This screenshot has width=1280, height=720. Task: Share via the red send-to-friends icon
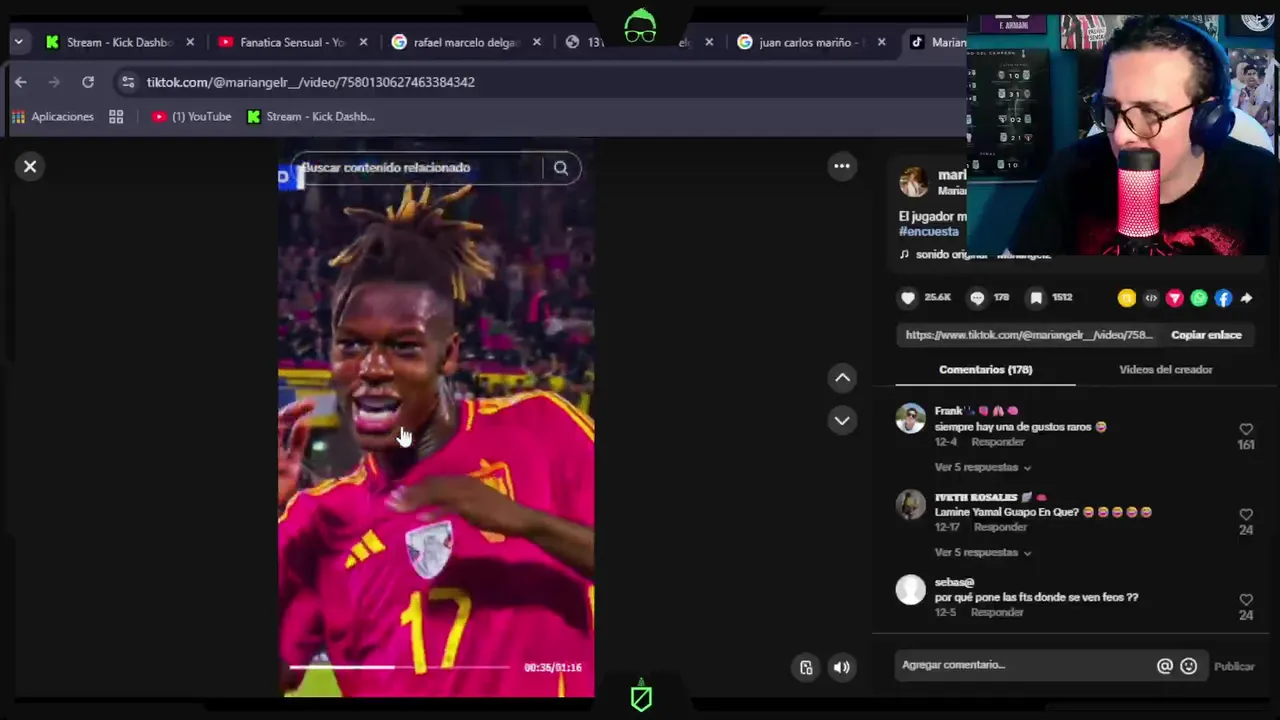click(x=1175, y=298)
